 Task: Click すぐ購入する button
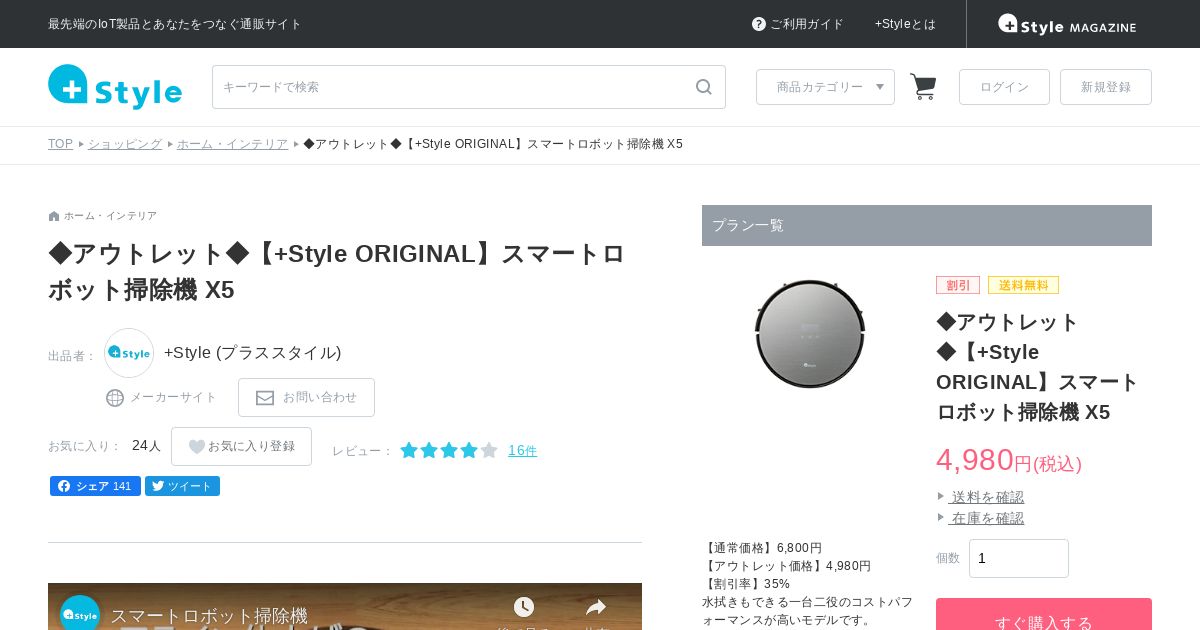pos(1044,614)
